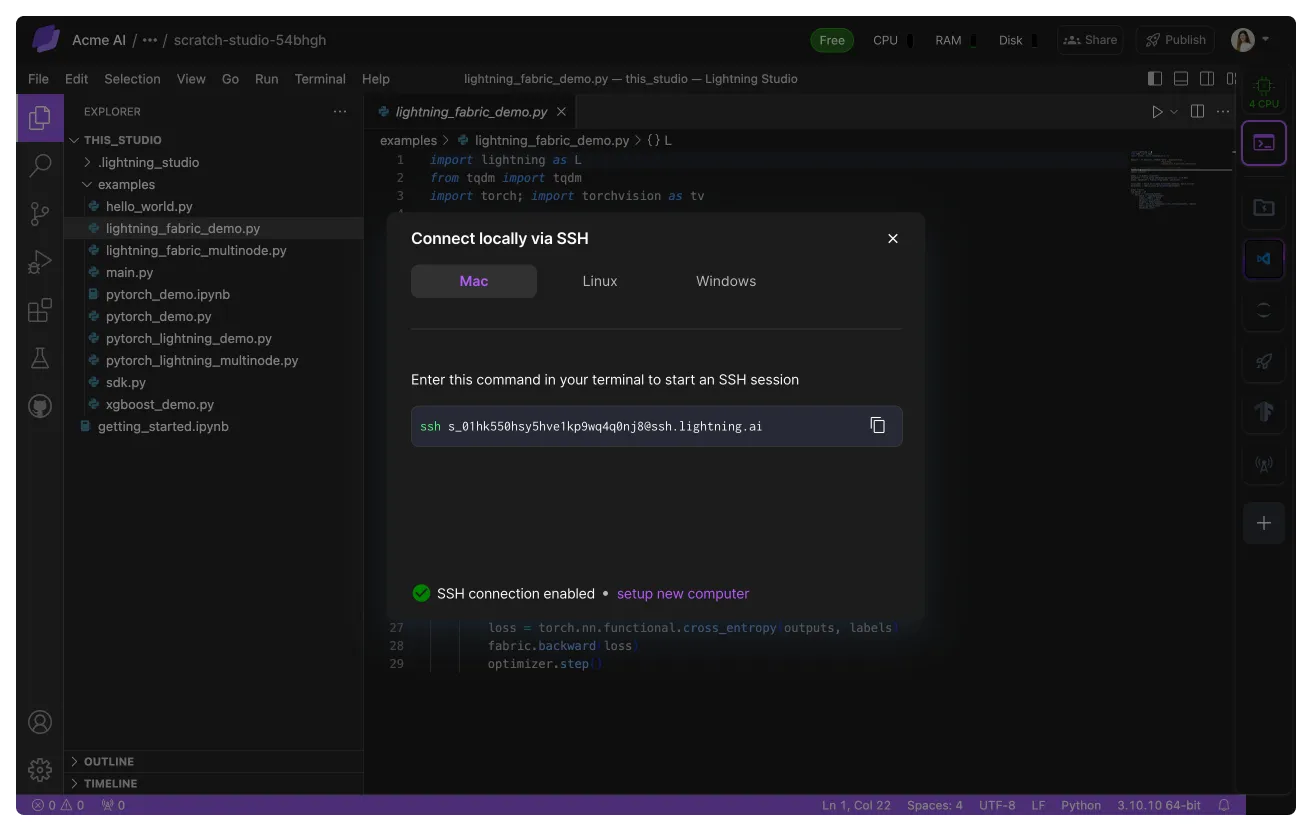
Task: Click the RAM usage meter
Action: point(955,40)
